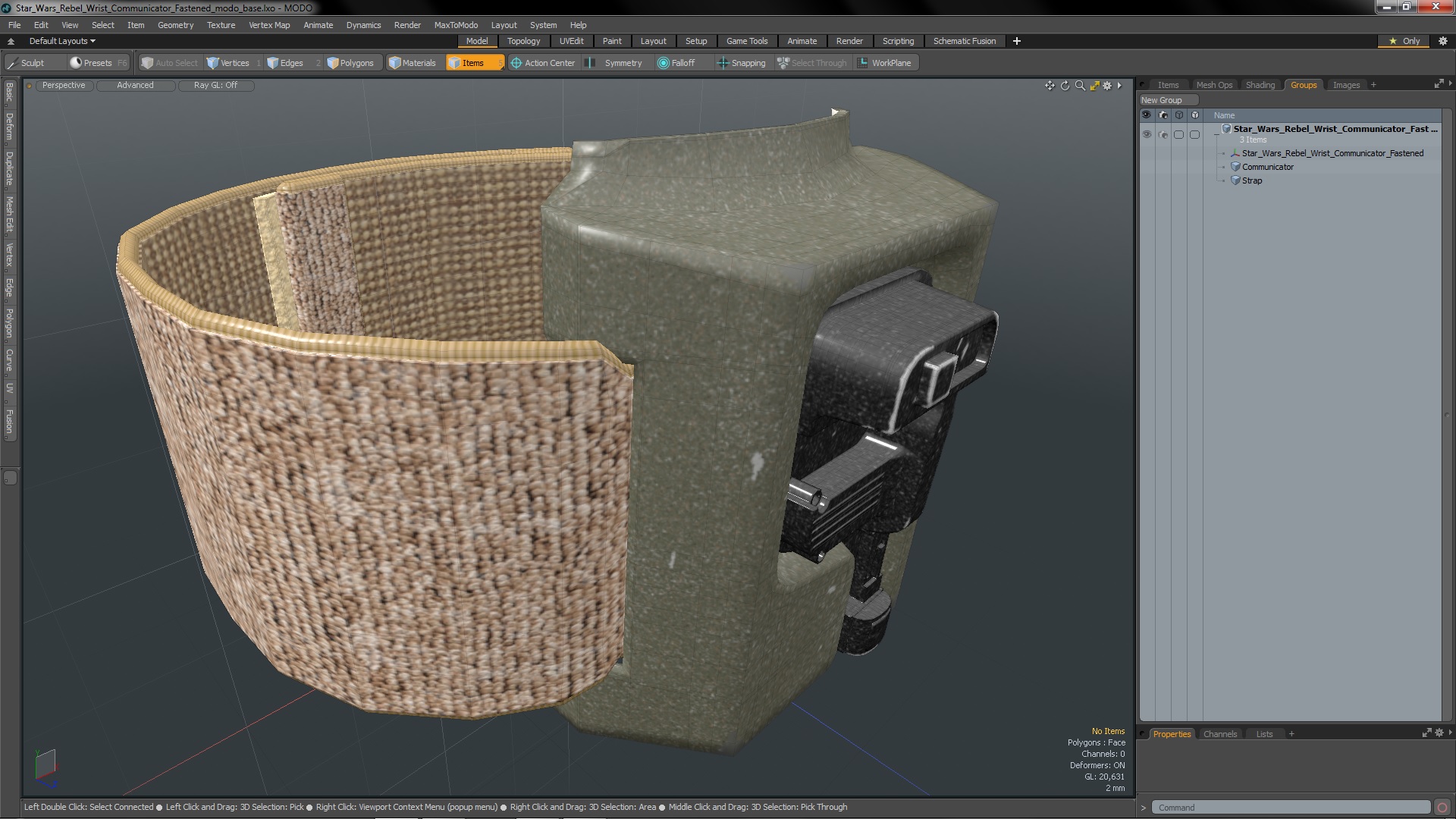Click the New Group button
This screenshot has width=1456, height=819.
pyautogui.click(x=1168, y=100)
